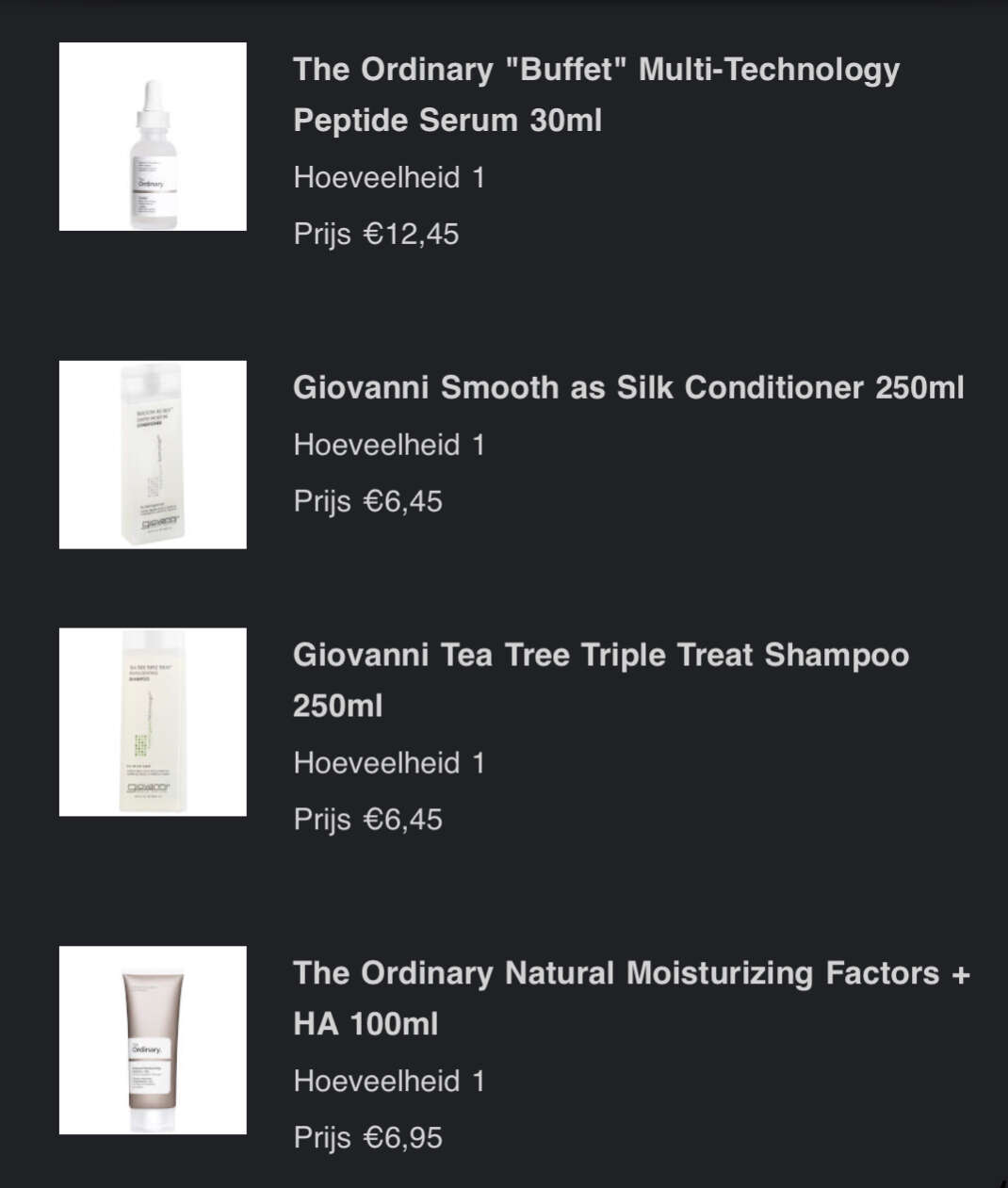Click Hoeveelheid 1 under Buffet serum
Image resolution: width=1008 pixels, height=1188 pixels.
(x=389, y=177)
